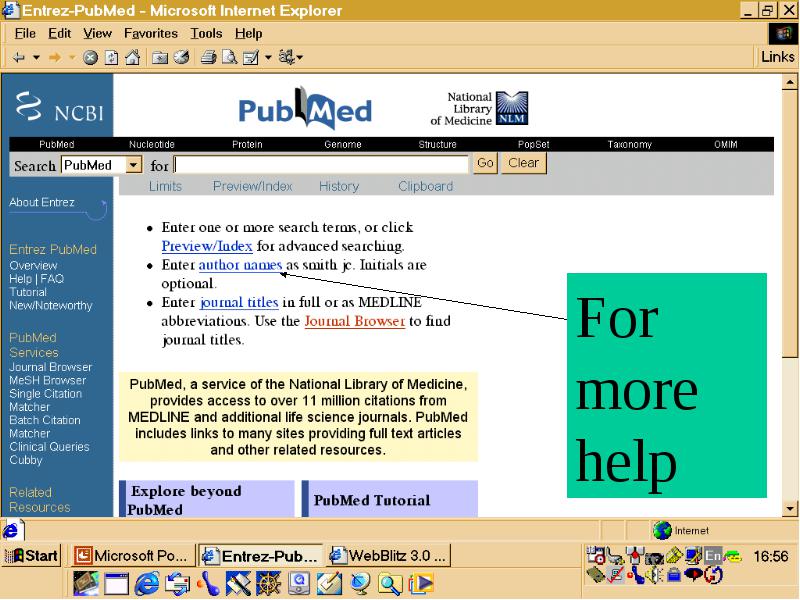Screen dimensions: 800x600
Task: Open the Preview/Index tab
Action: coord(253,186)
